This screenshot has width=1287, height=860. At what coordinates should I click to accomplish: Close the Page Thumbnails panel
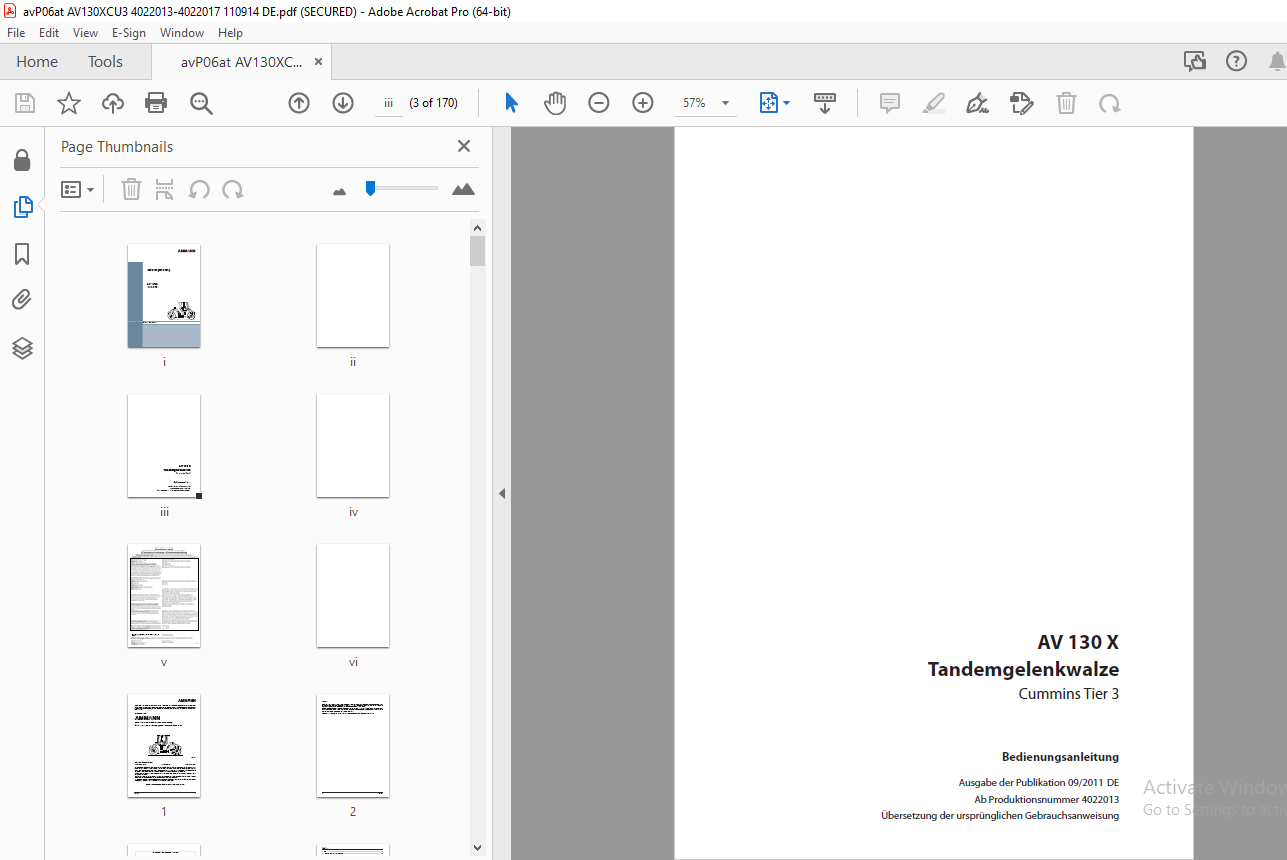click(464, 146)
